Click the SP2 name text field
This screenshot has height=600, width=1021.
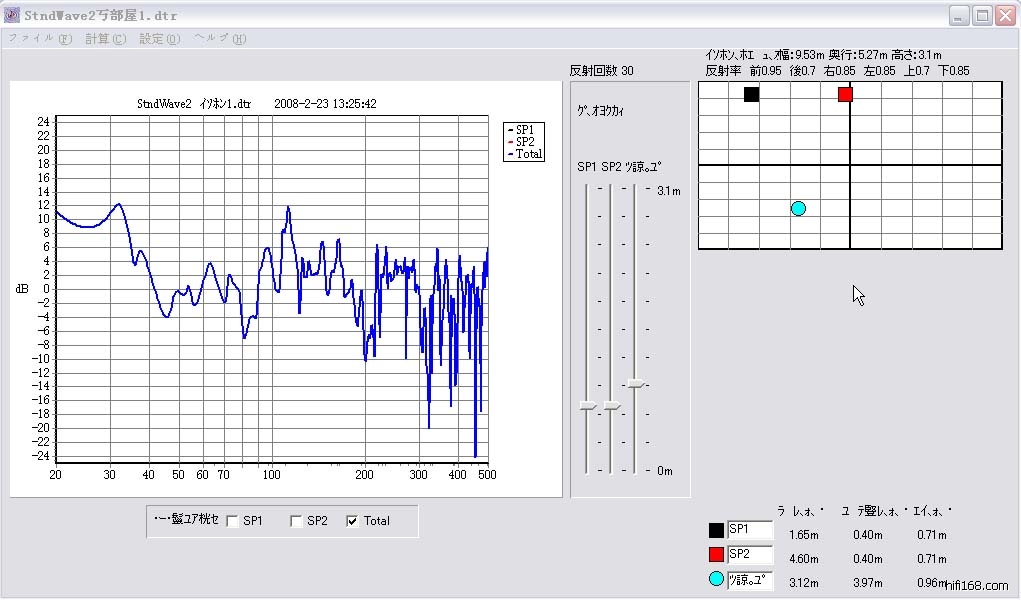[x=749, y=555]
